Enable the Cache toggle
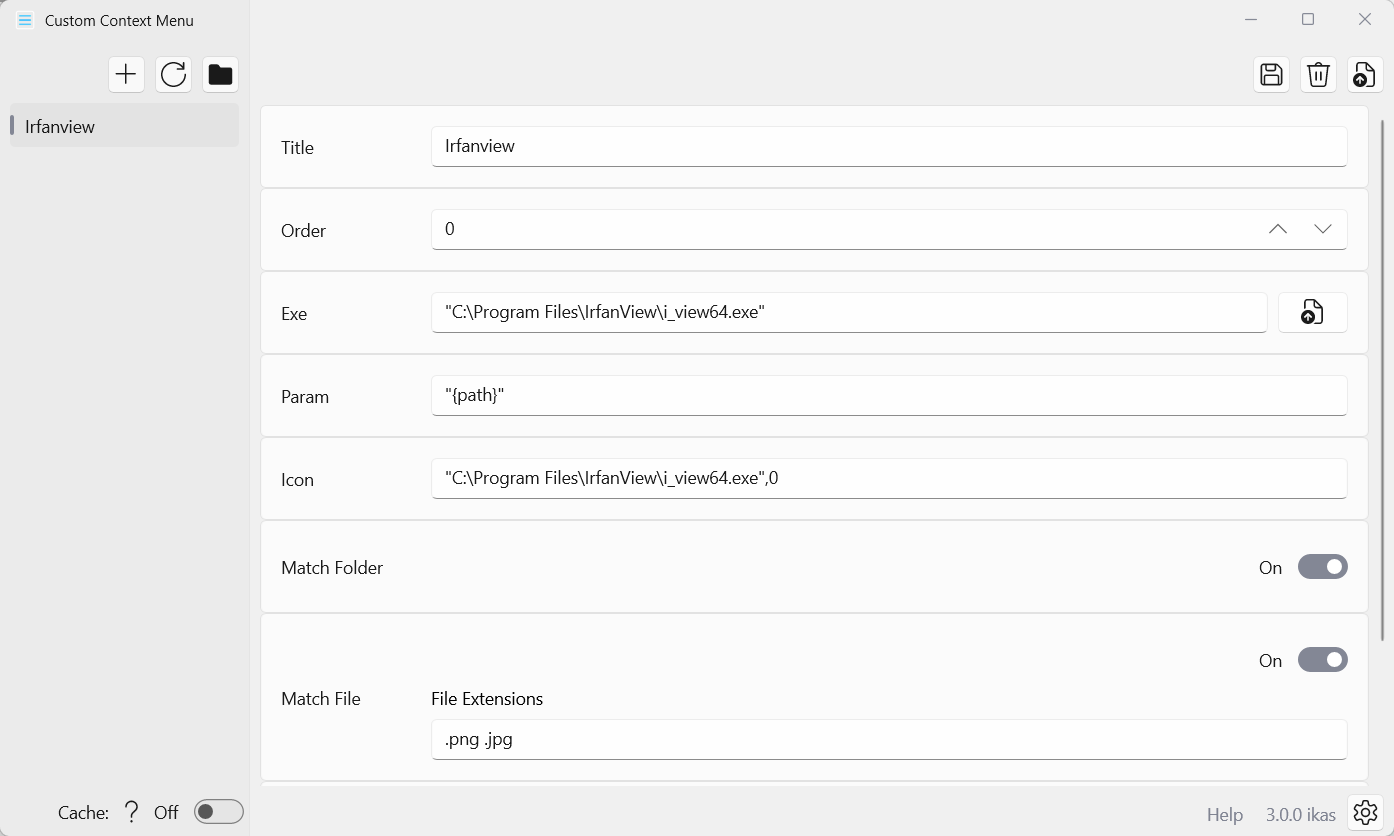 (x=219, y=812)
